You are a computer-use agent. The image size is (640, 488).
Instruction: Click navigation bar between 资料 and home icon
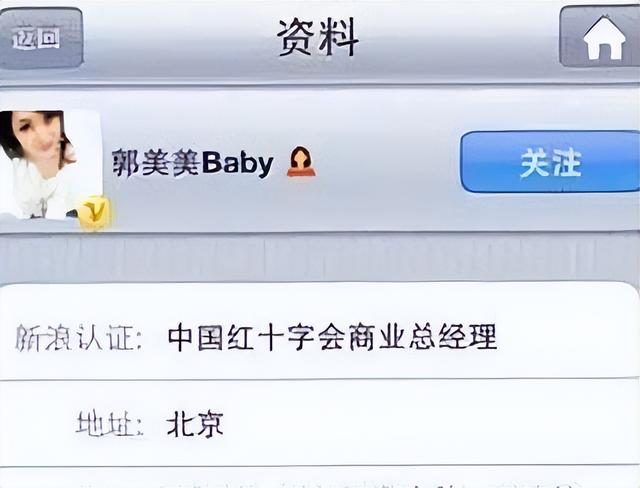coord(459,38)
